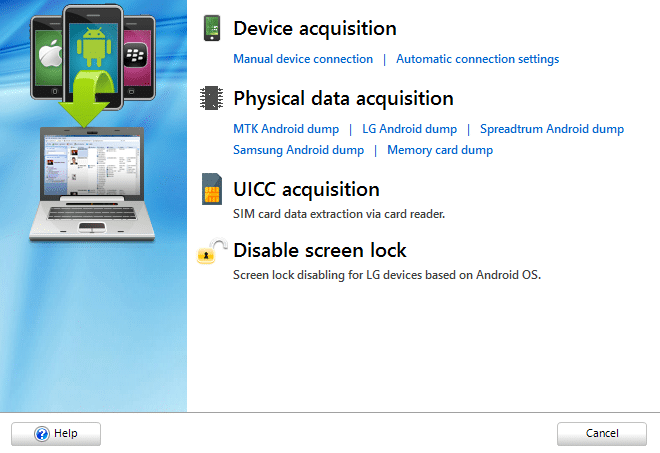
Task: Select Spreadtrum Android dump
Action: (552, 129)
